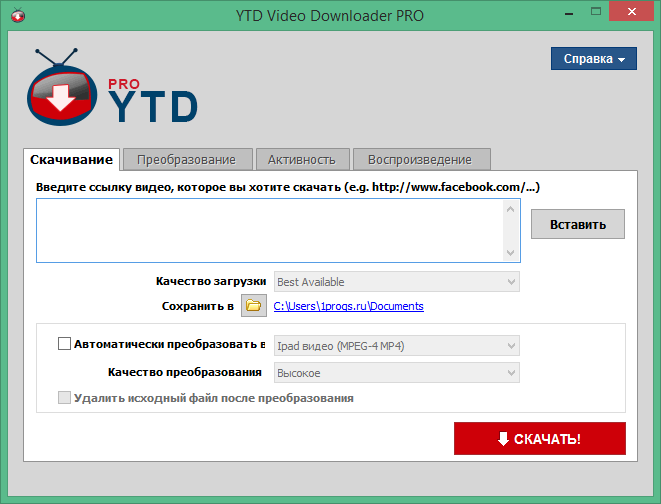
Task: Click the app icon in the title bar
Action: click(x=18, y=15)
